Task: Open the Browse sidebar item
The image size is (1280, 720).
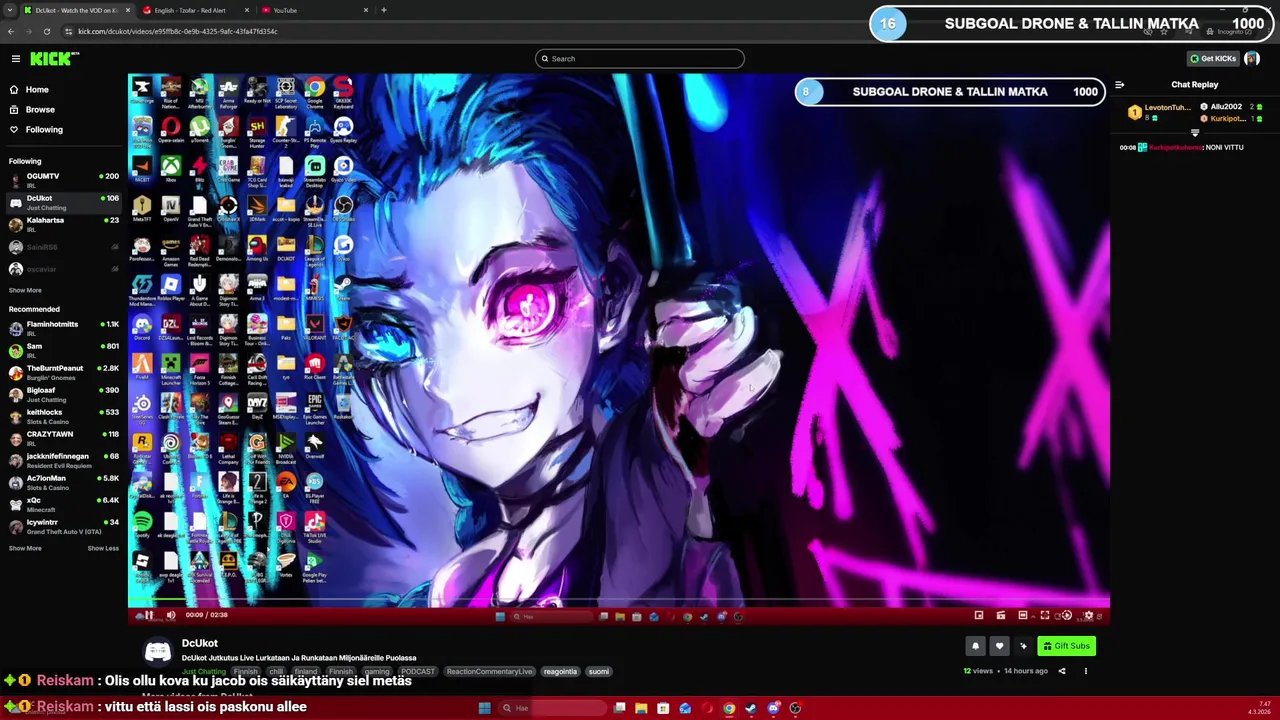Action: (40, 110)
